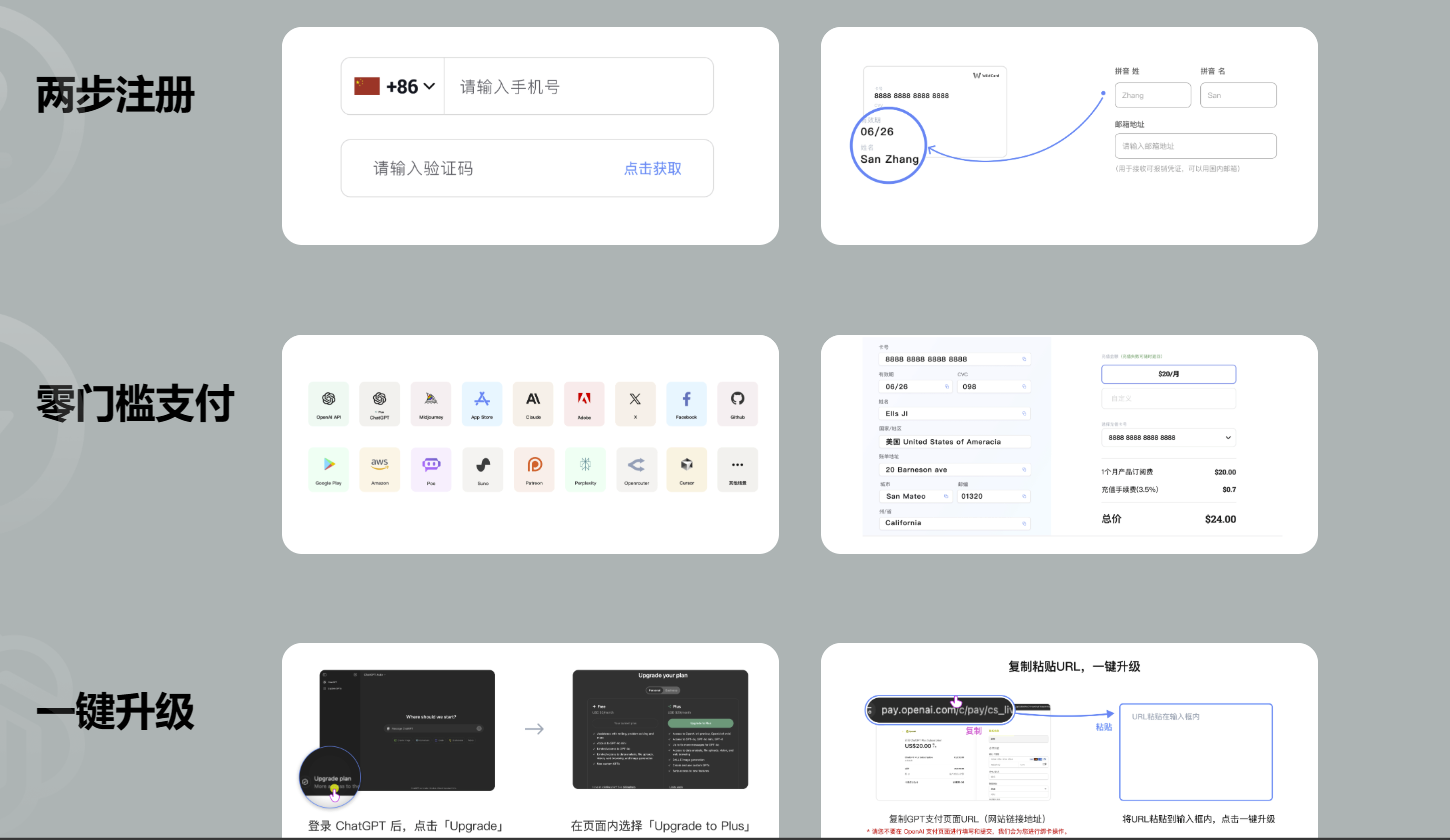Click the 1个月产品订阅费 subscription label

pos(1127,472)
